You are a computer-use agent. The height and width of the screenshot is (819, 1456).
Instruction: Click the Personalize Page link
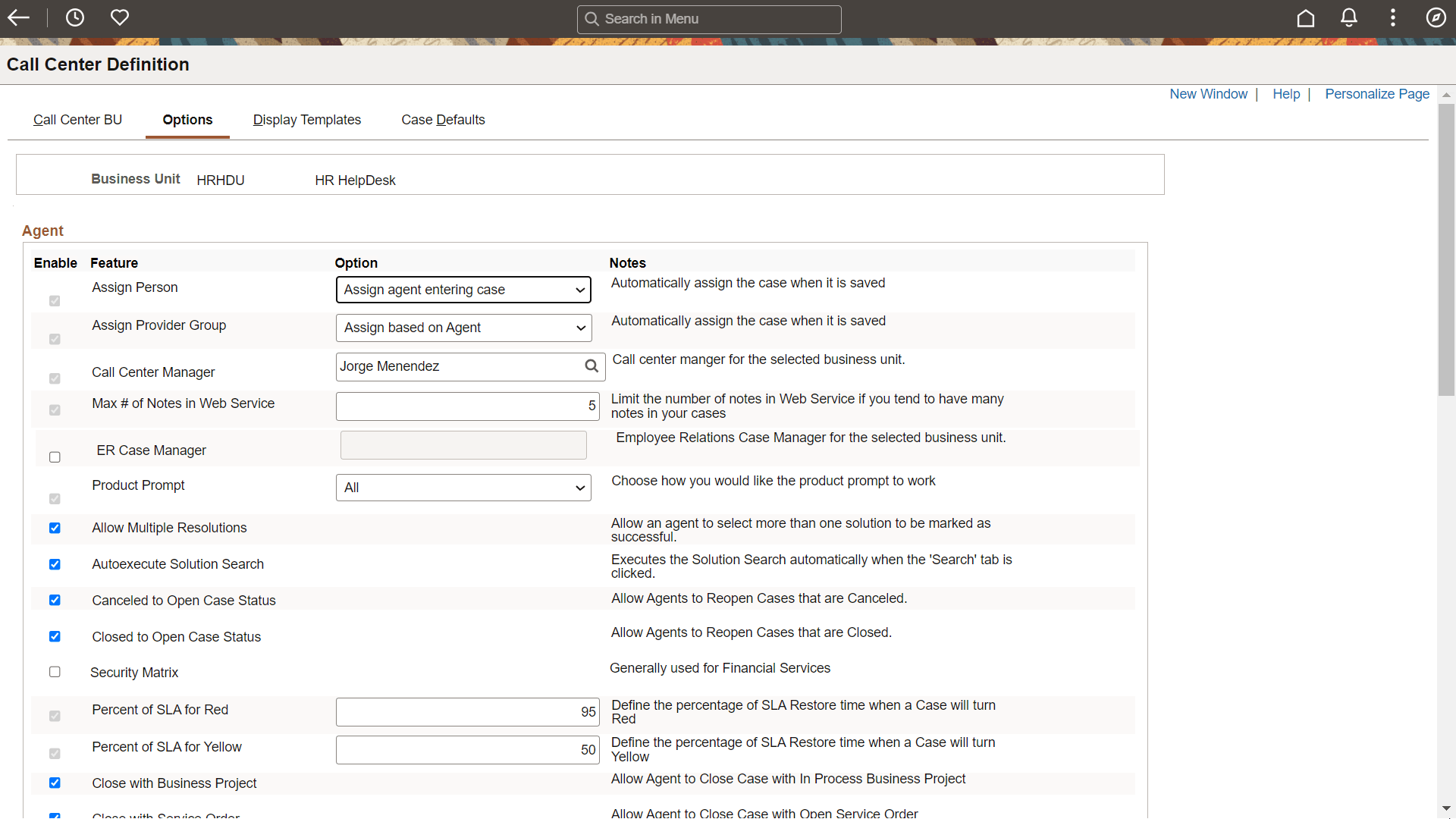coord(1376,94)
